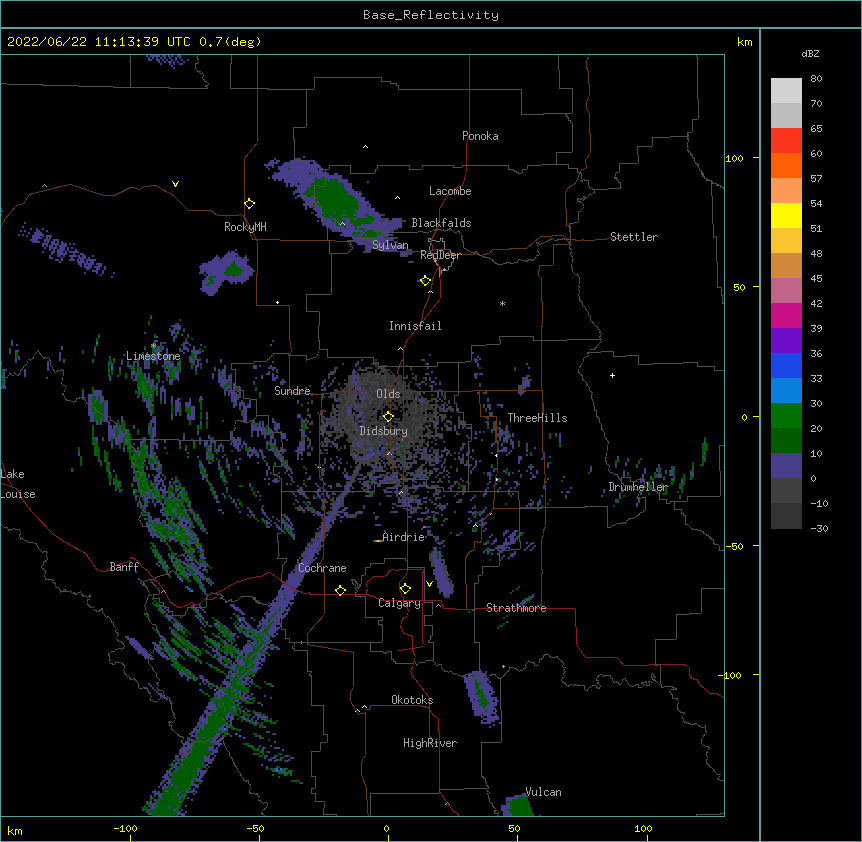Click the Limestone label
This screenshot has height=842, width=862.
(x=153, y=356)
